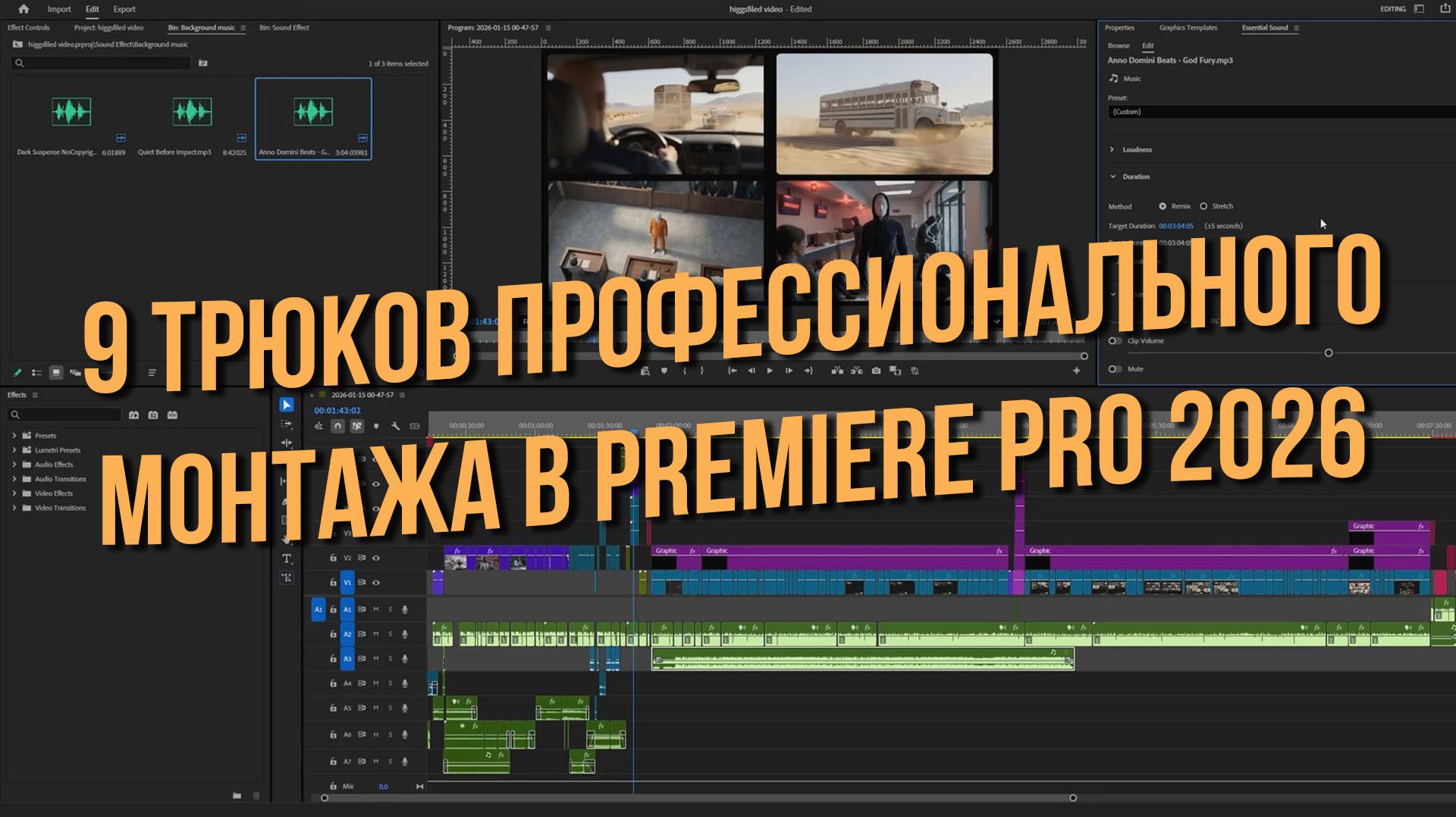
Task: Switch bin to Icon View
Action: 56,373
